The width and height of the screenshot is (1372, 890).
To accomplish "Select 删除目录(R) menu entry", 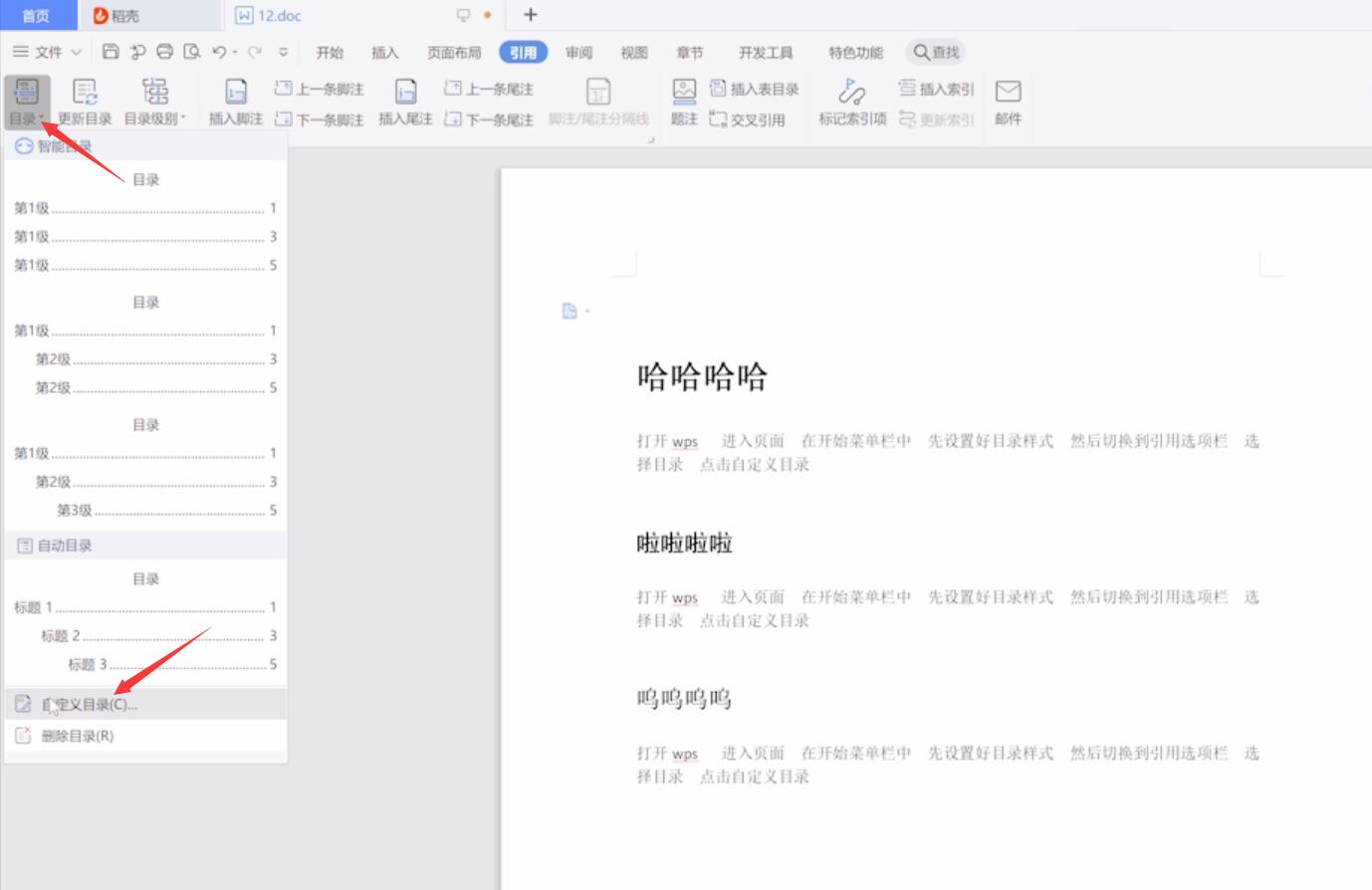I will pos(145,736).
